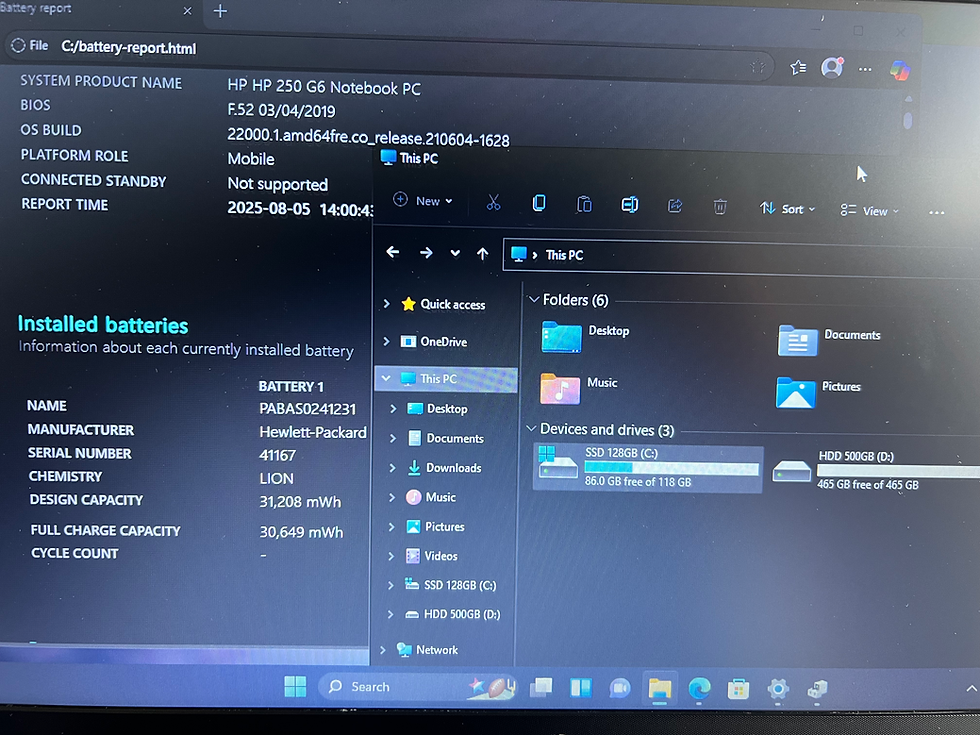Screen dimensions: 980x735
Task: Select Music in the navigation tree
Action: point(440,497)
